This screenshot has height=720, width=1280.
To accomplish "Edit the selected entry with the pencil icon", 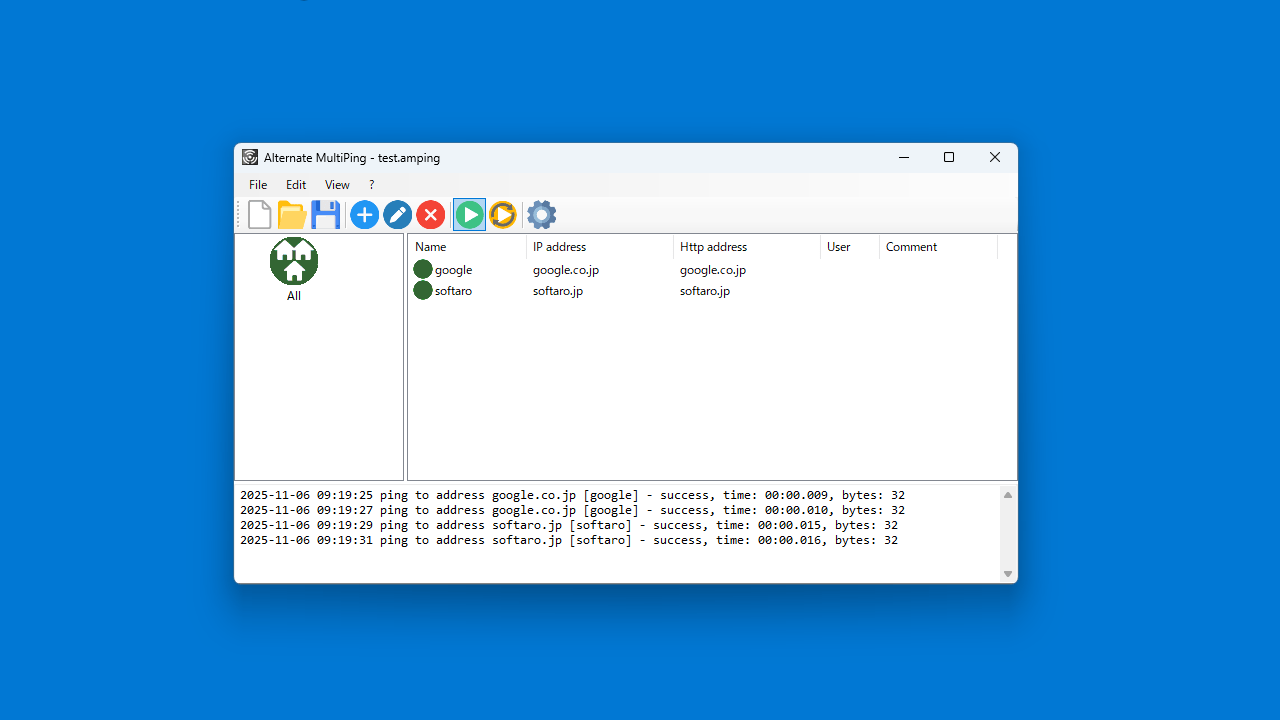I will point(397,215).
